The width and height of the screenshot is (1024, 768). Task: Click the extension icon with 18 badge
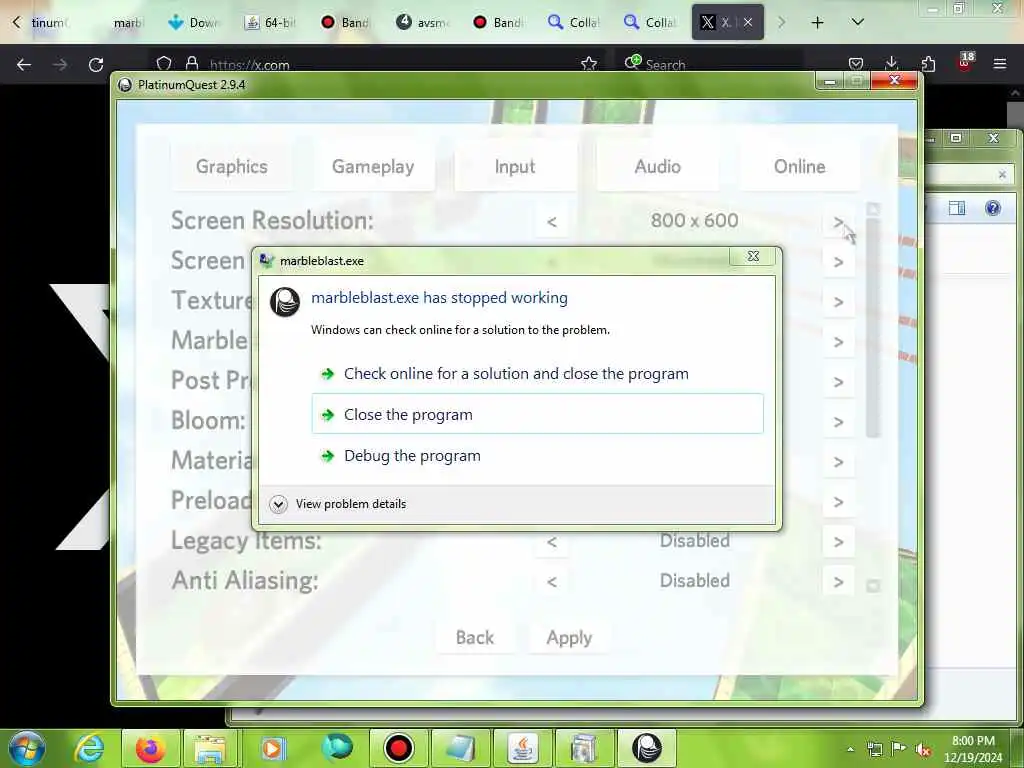click(965, 62)
